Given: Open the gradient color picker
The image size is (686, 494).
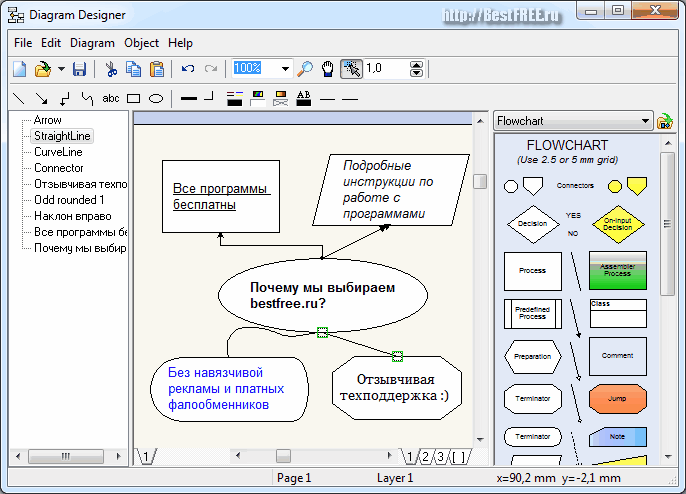Looking at the screenshot, I should [280, 98].
